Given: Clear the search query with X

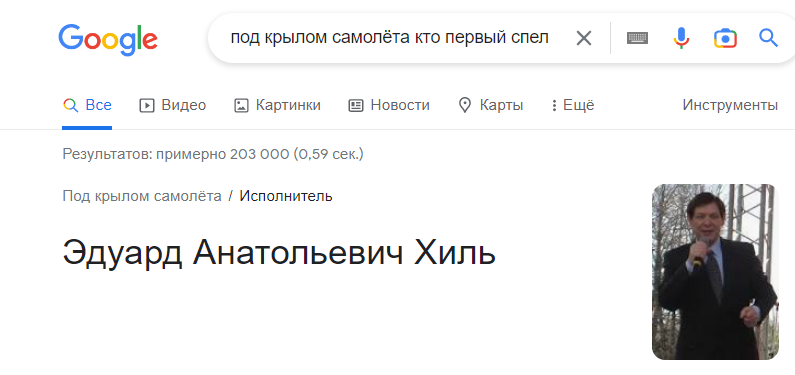Looking at the screenshot, I should coord(584,38).
